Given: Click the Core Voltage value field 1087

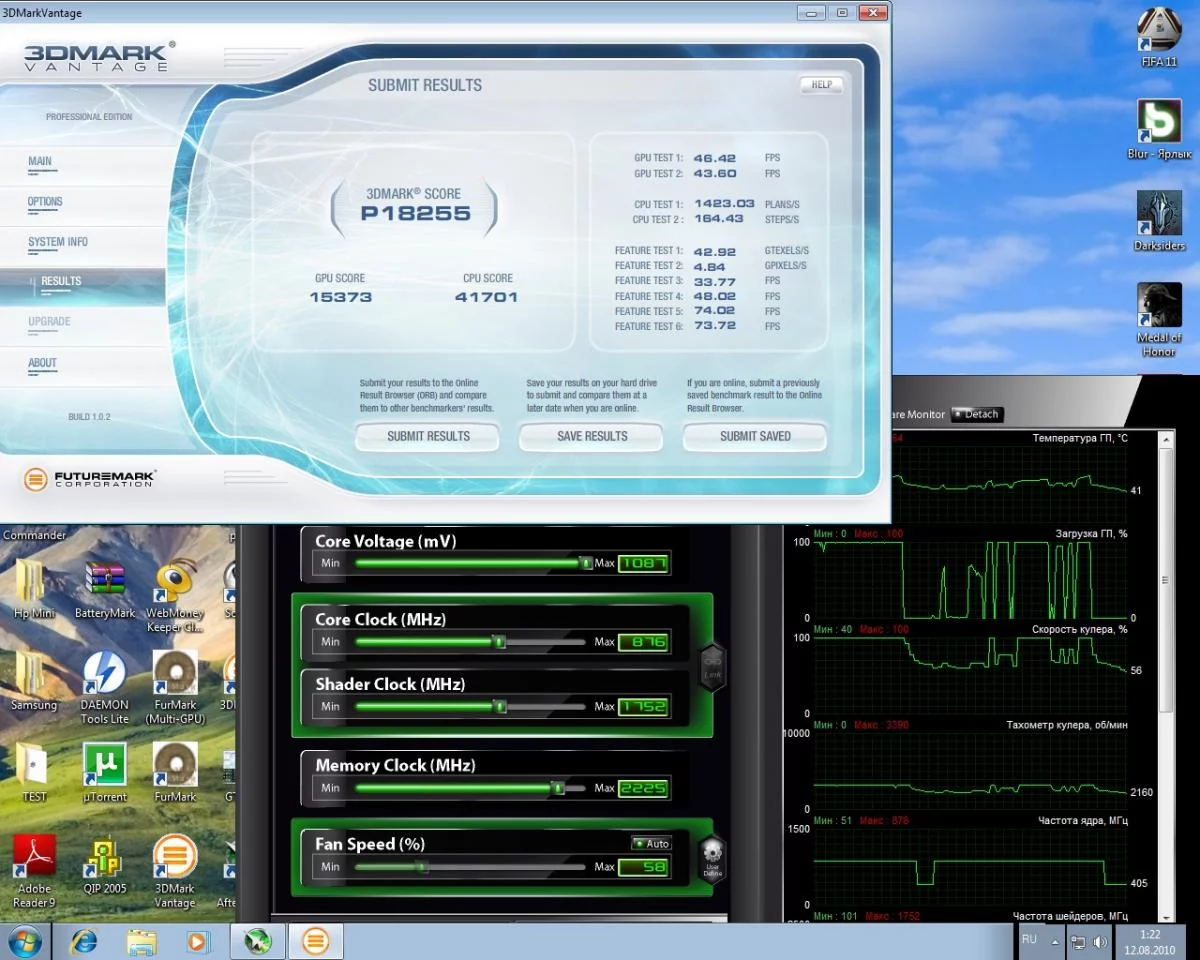Looking at the screenshot, I should pyautogui.click(x=643, y=564).
